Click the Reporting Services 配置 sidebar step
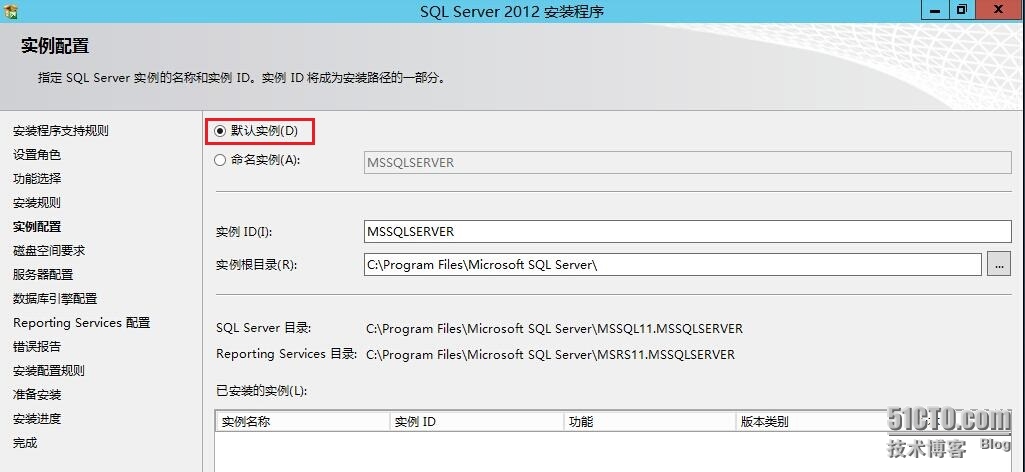The height and width of the screenshot is (472, 1025). [x=82, y=323]
